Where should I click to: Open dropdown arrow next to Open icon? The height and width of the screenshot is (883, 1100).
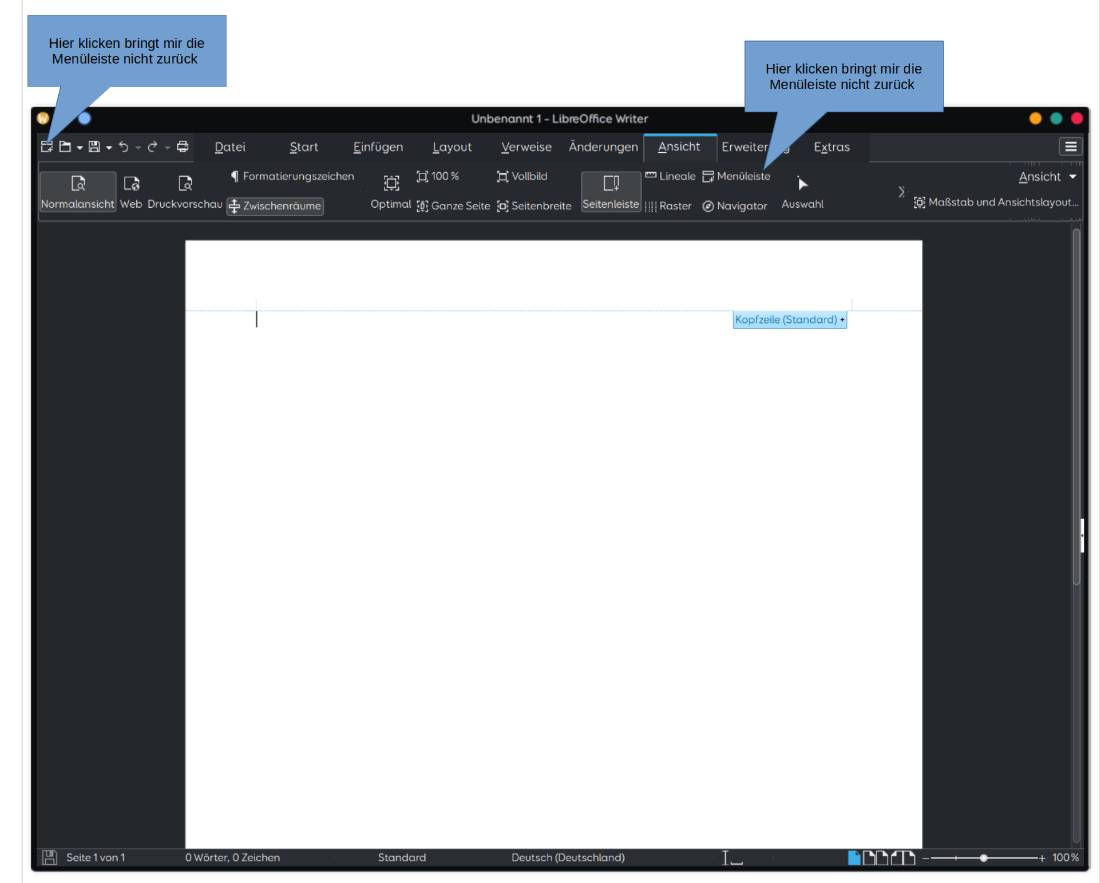[80, 148]
